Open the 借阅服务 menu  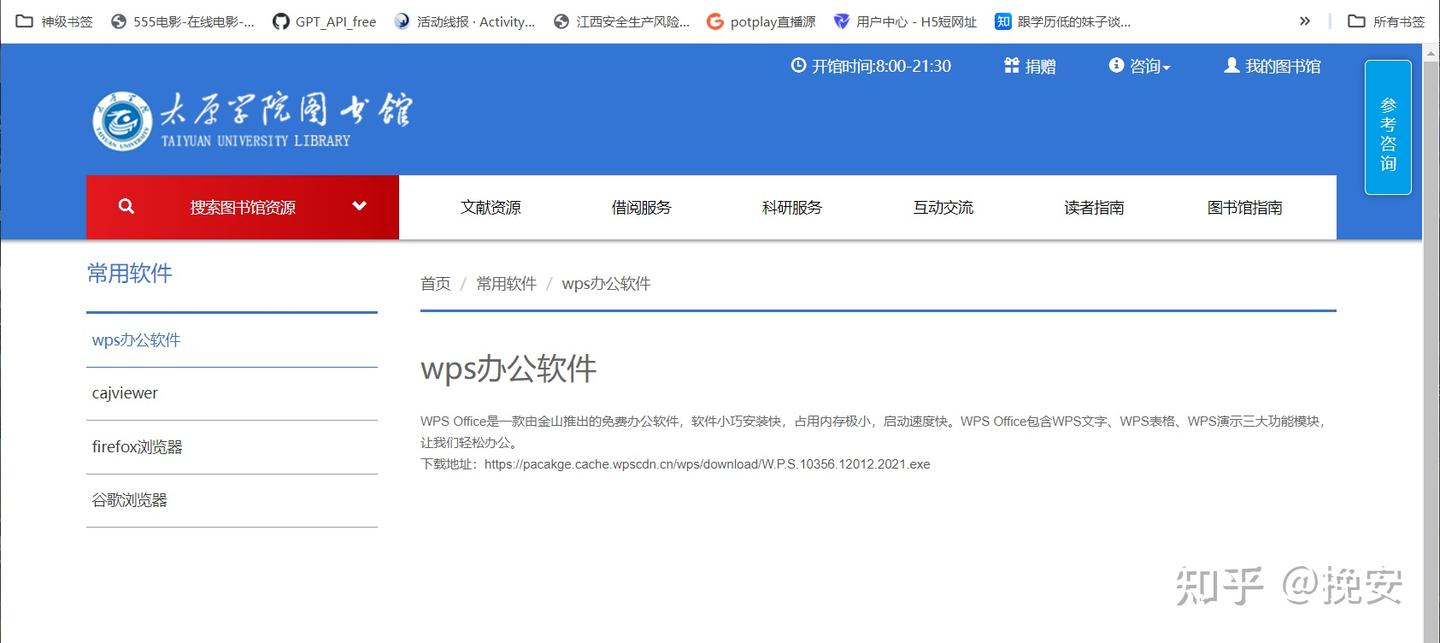(x=641, y=208)
